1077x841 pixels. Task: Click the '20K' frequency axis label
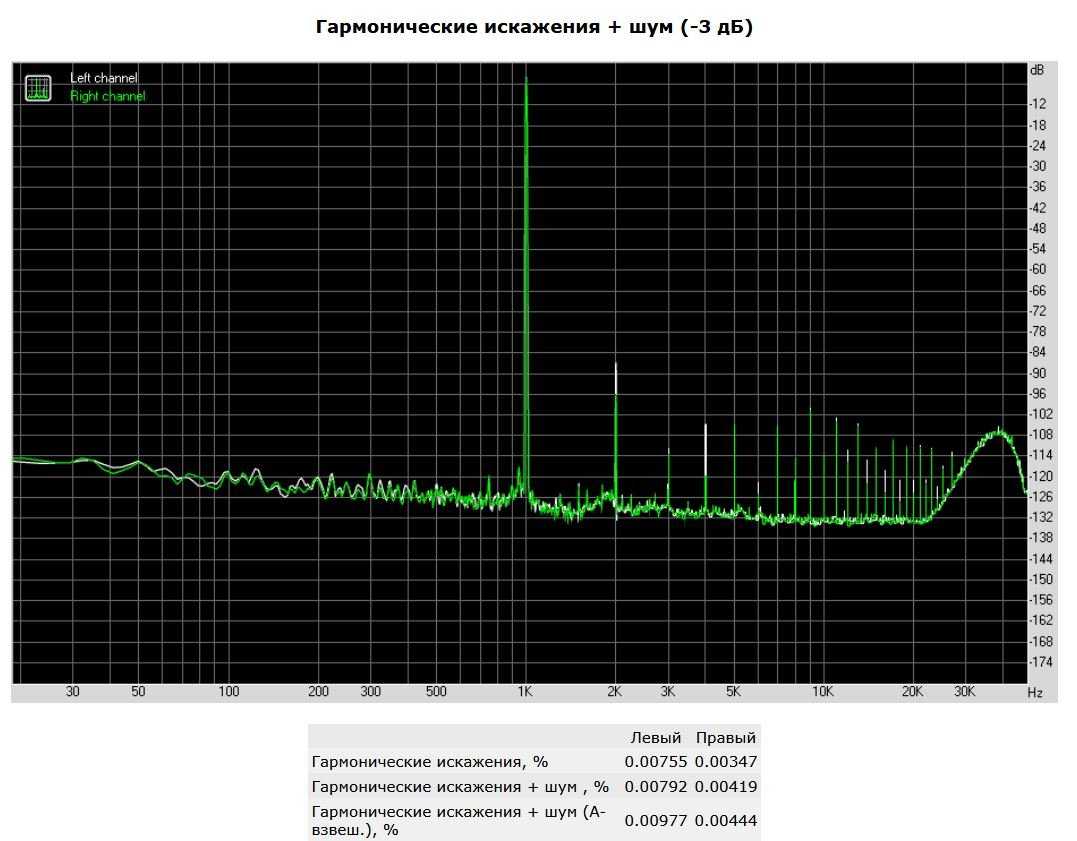click(912, 692)
